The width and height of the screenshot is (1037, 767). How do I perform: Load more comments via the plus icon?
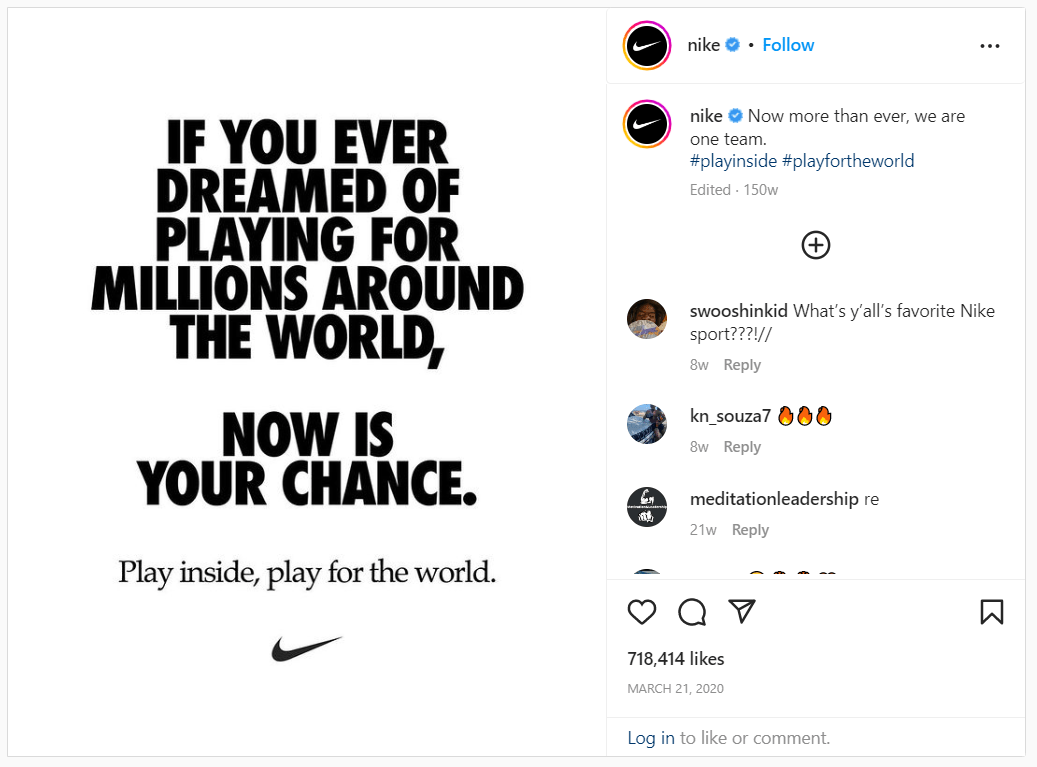pyautogui.click(x=815, y=244)
